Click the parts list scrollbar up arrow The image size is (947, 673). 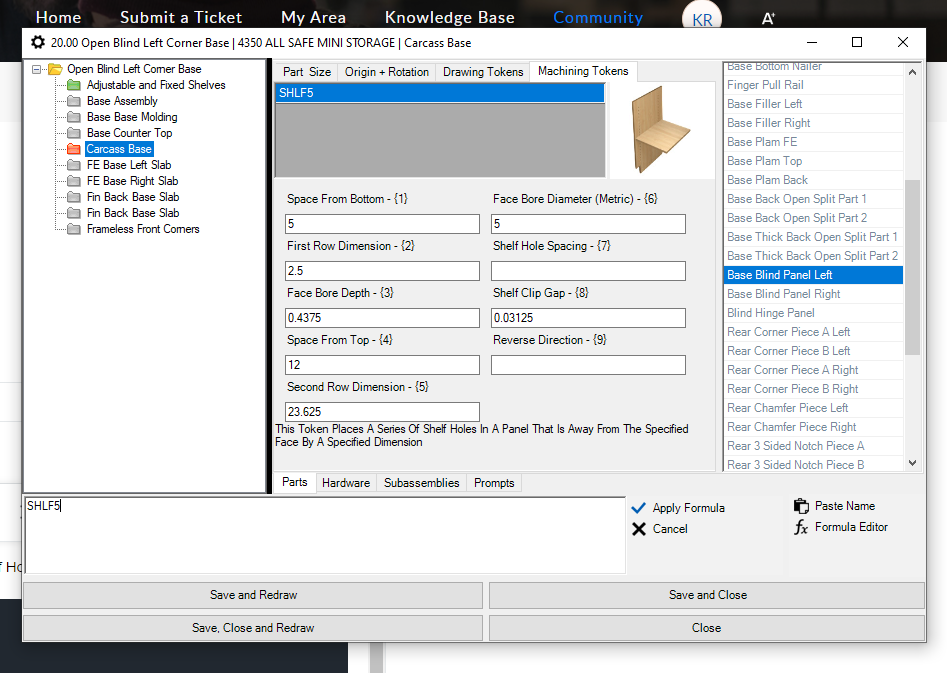click(x=913, y=72)
